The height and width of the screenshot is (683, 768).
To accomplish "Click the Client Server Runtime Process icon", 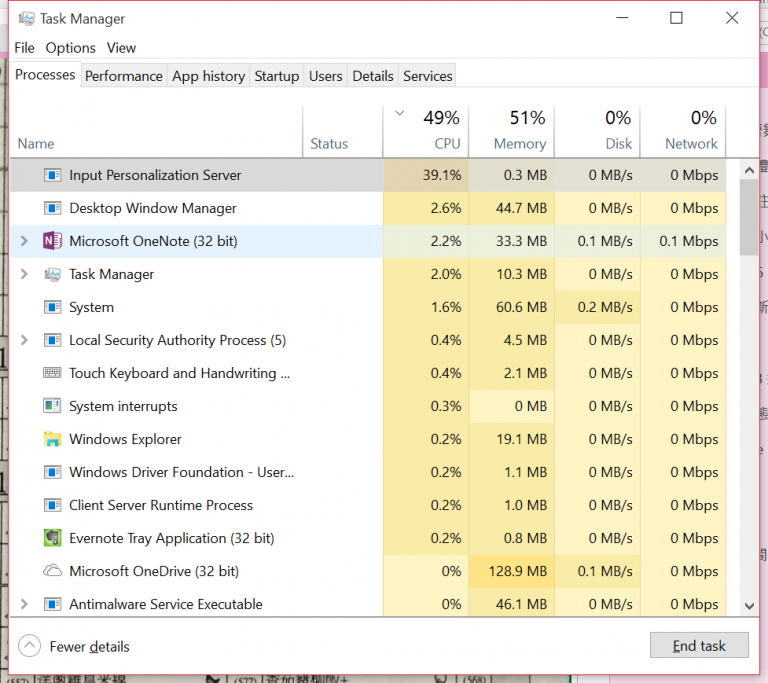I will 52,505.
